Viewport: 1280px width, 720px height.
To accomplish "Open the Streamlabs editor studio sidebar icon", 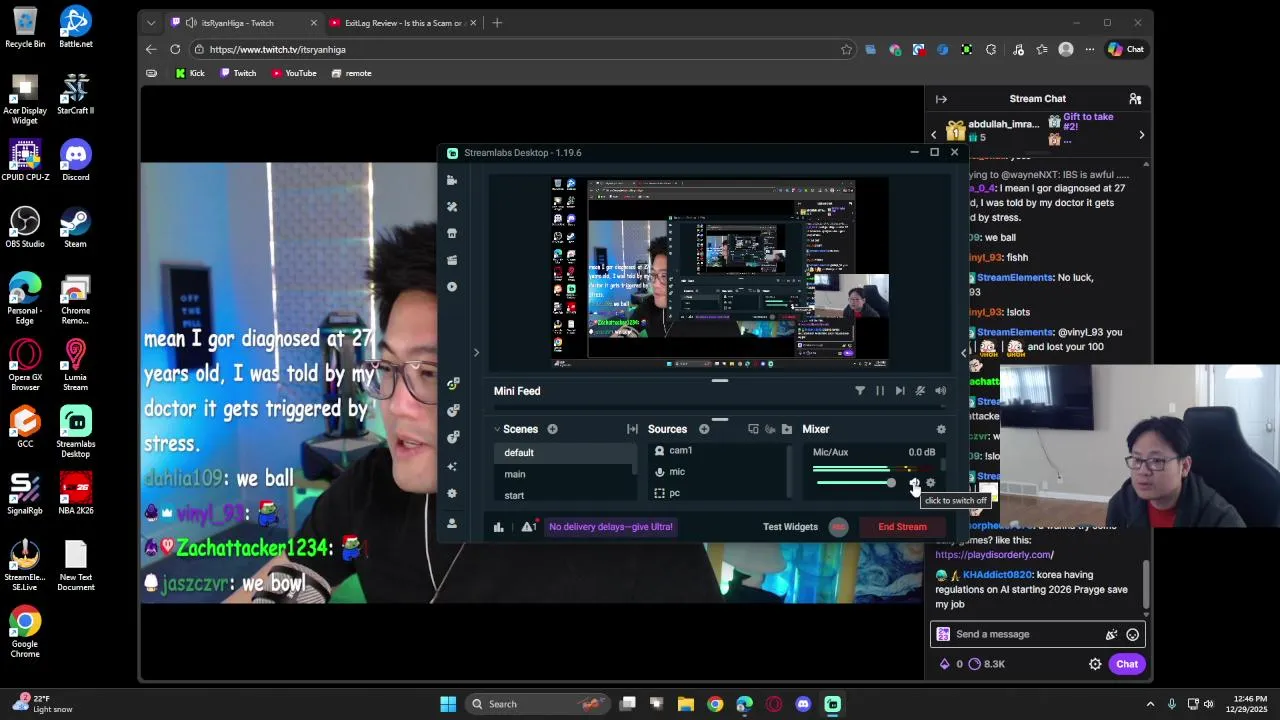I will pyautogui.click(x=452, y=180).
